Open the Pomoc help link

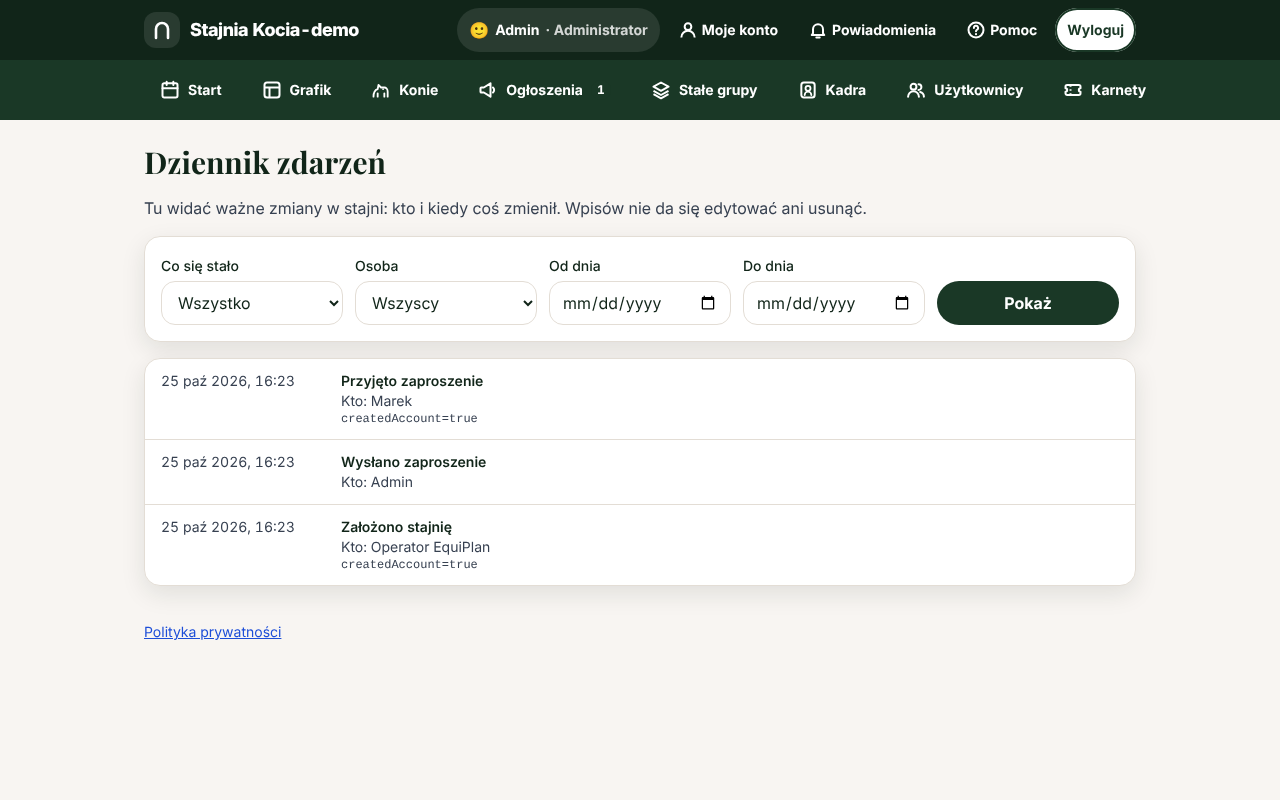click(x=1002, y=30)
